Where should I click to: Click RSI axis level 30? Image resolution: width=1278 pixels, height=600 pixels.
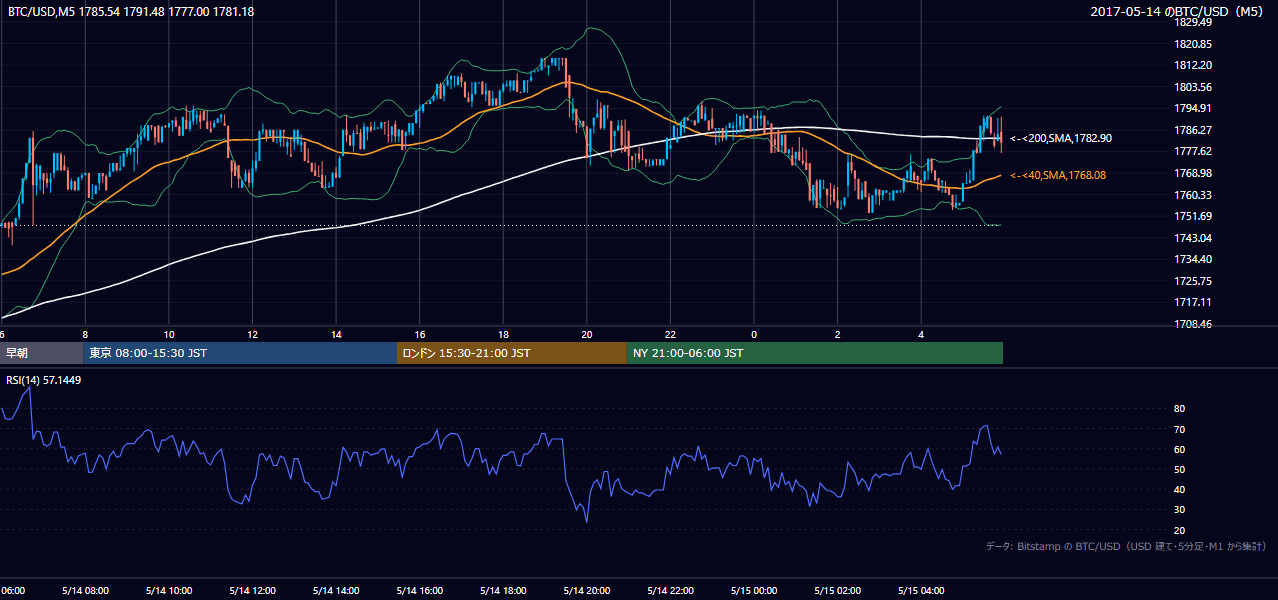tap(1179, 509)
